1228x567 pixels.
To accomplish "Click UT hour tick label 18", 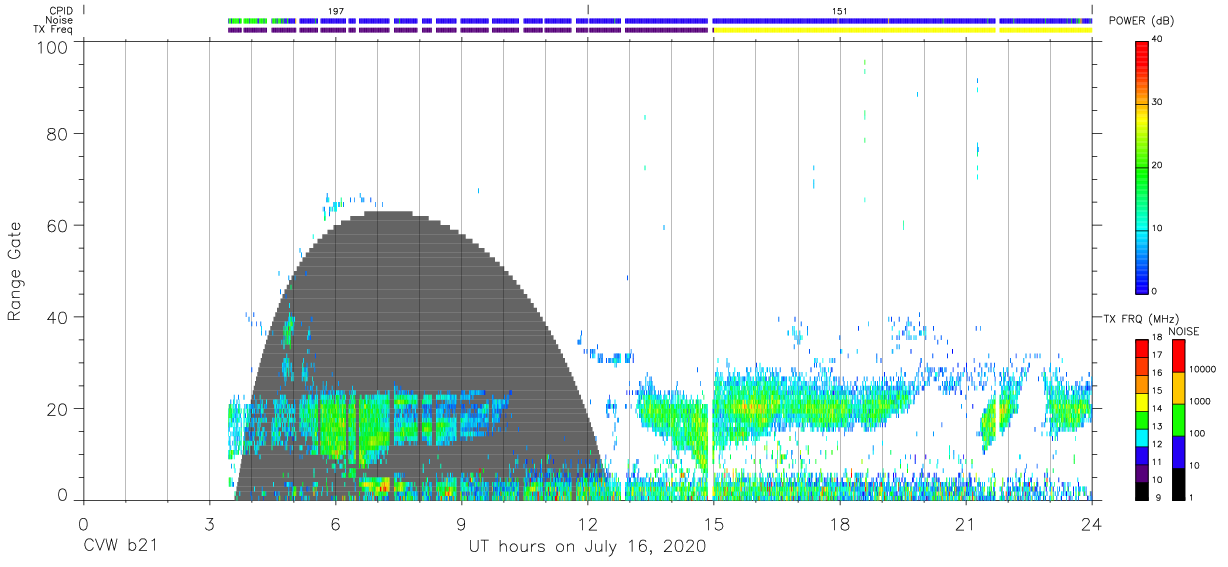I will click(839, 524).
